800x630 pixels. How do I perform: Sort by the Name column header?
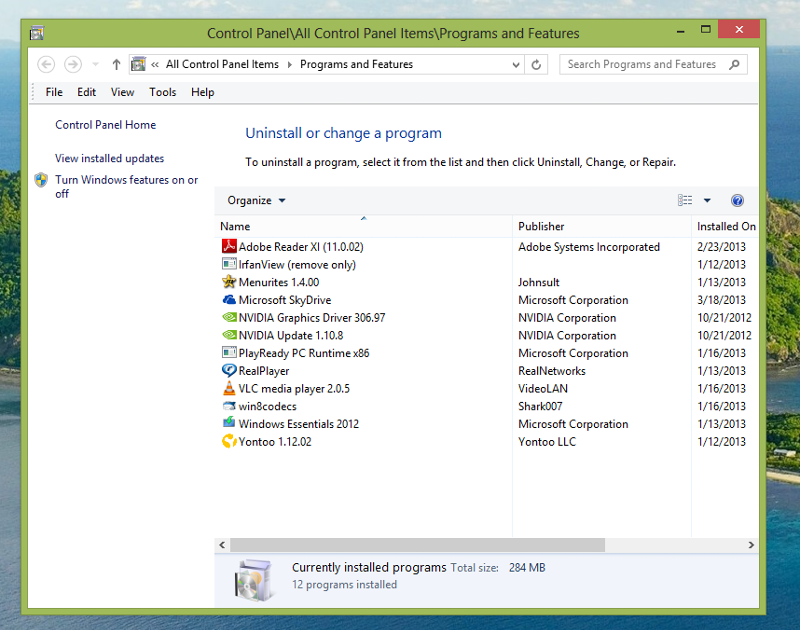pyautogui.click(x=363, y=226)
